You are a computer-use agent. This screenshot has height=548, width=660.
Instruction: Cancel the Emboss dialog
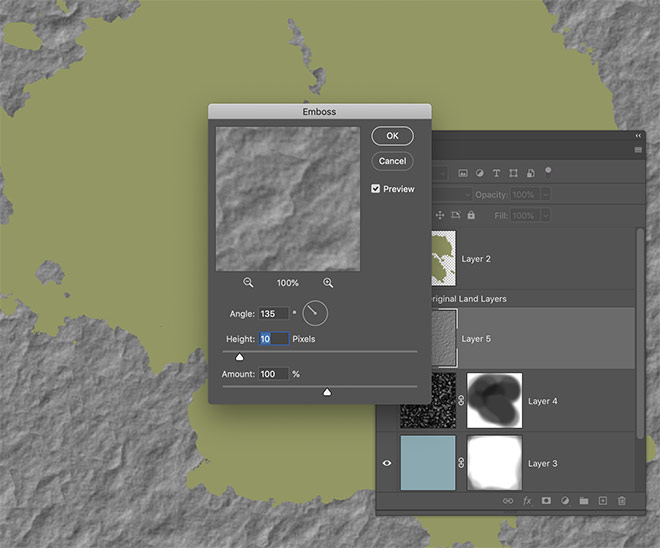(392, 161)
